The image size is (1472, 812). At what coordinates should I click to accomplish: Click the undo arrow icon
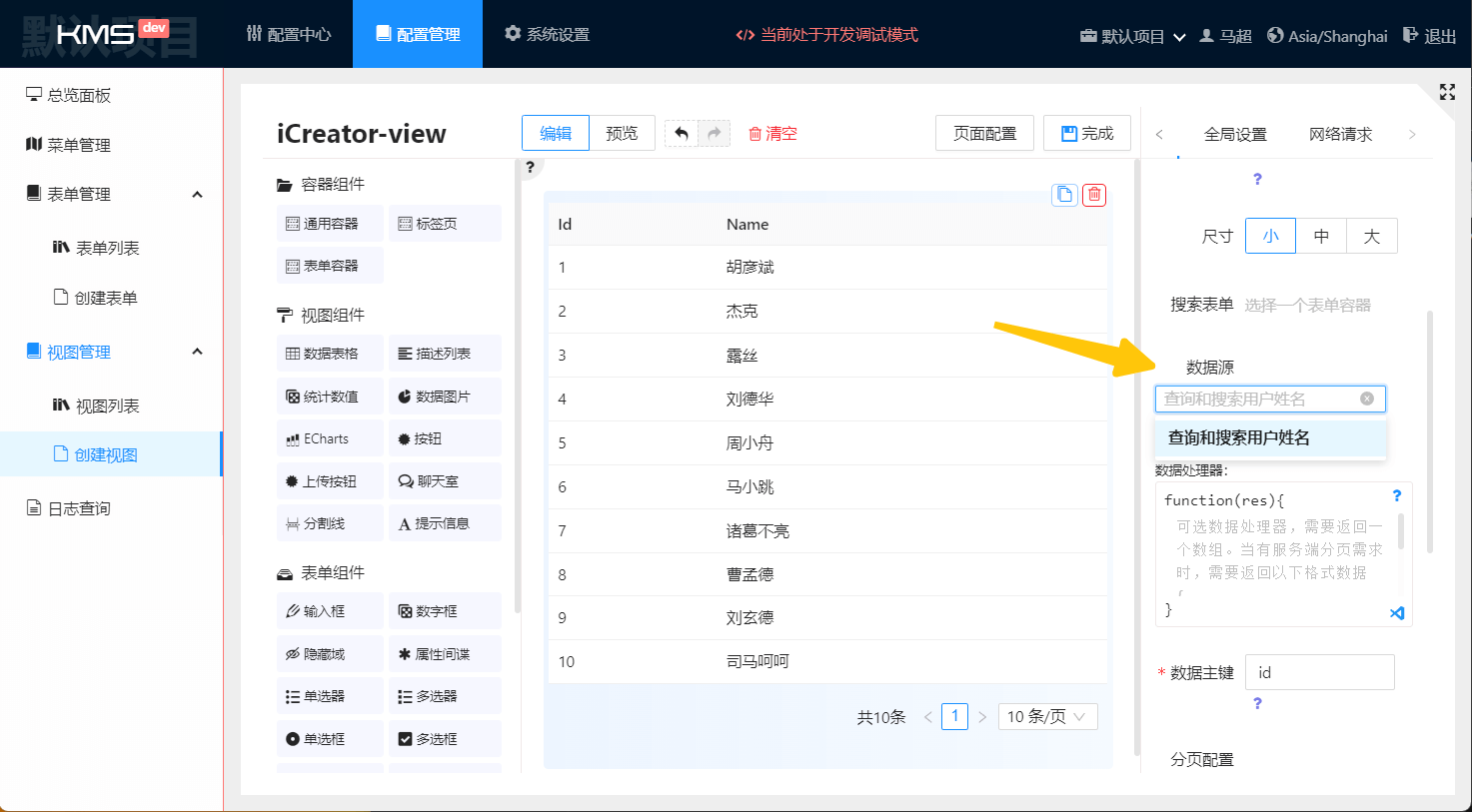682,133
